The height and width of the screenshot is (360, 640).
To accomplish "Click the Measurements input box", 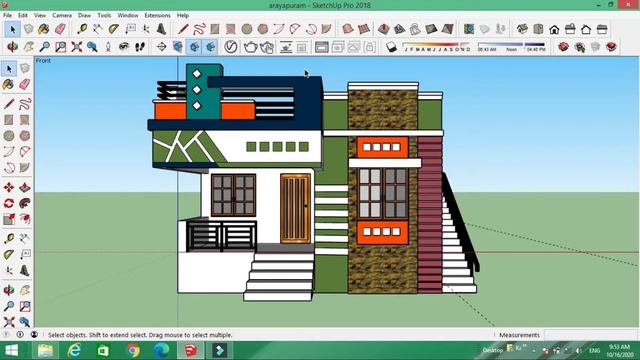I will pyautogui.click(x=590, y=335).
